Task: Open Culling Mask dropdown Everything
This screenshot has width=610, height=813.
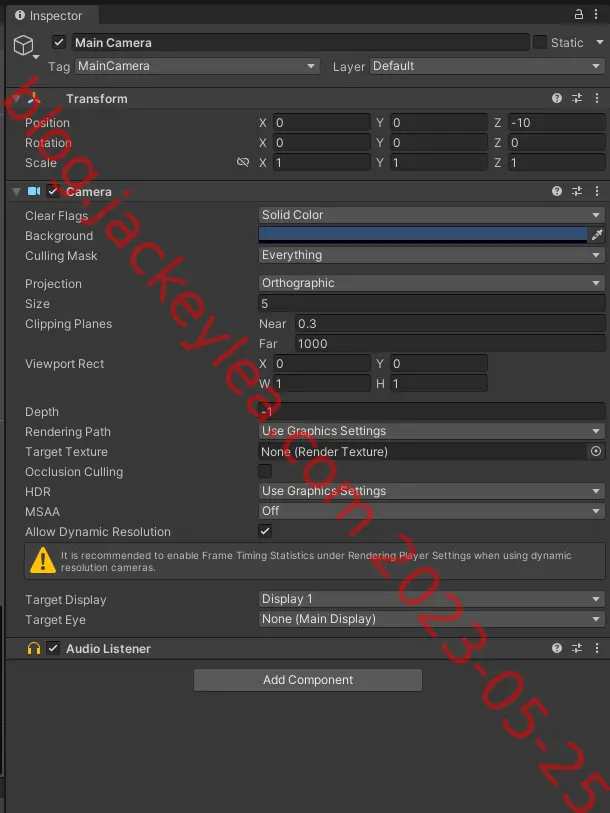Action: pos(432,255)
